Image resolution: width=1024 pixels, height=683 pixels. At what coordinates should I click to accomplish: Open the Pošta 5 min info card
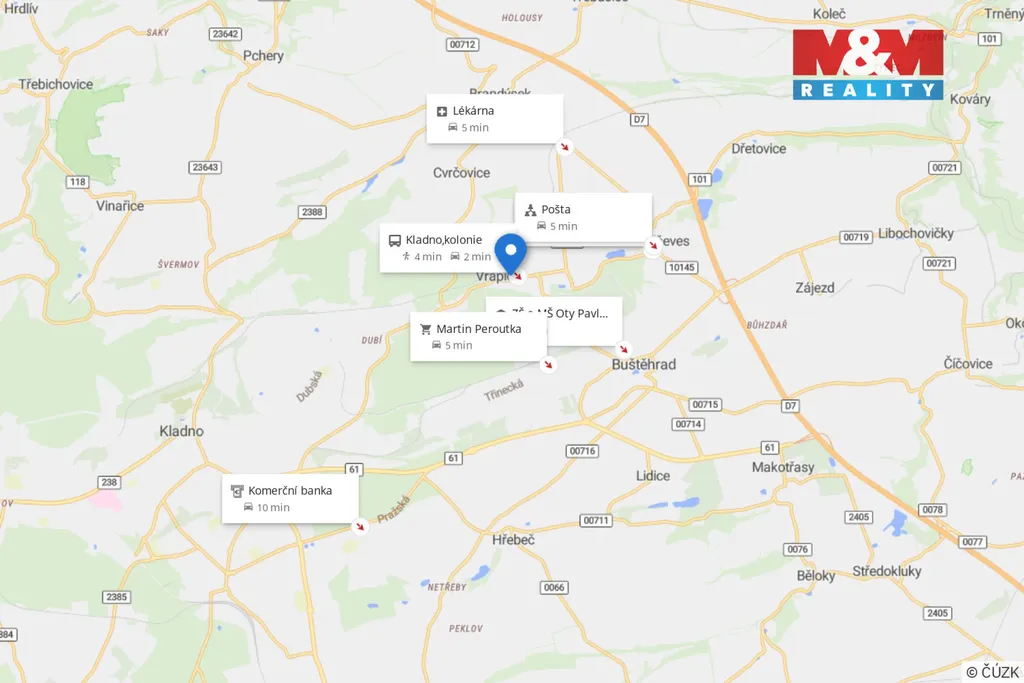tap(583, 217)
